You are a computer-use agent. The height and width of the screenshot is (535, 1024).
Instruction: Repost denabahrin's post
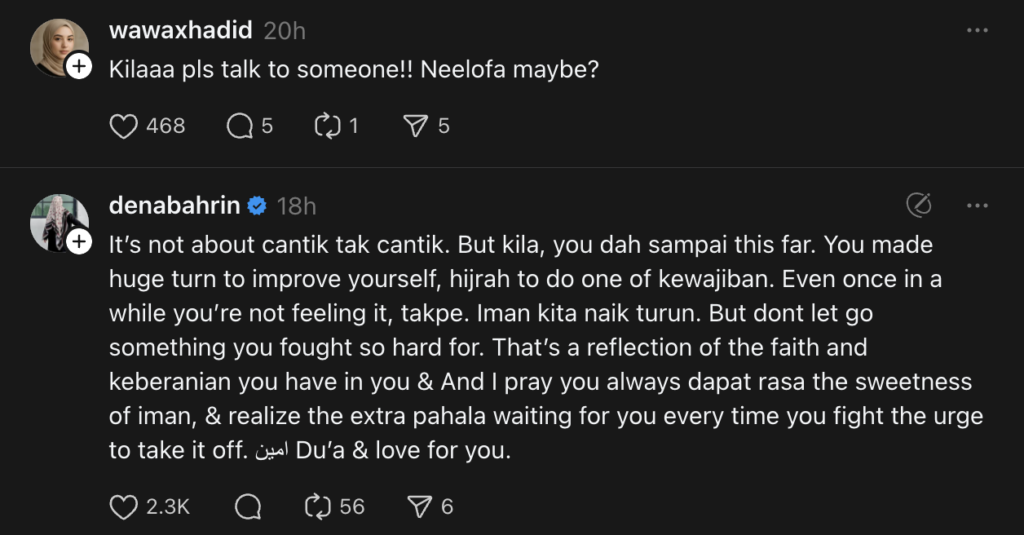tap(318, 507)
